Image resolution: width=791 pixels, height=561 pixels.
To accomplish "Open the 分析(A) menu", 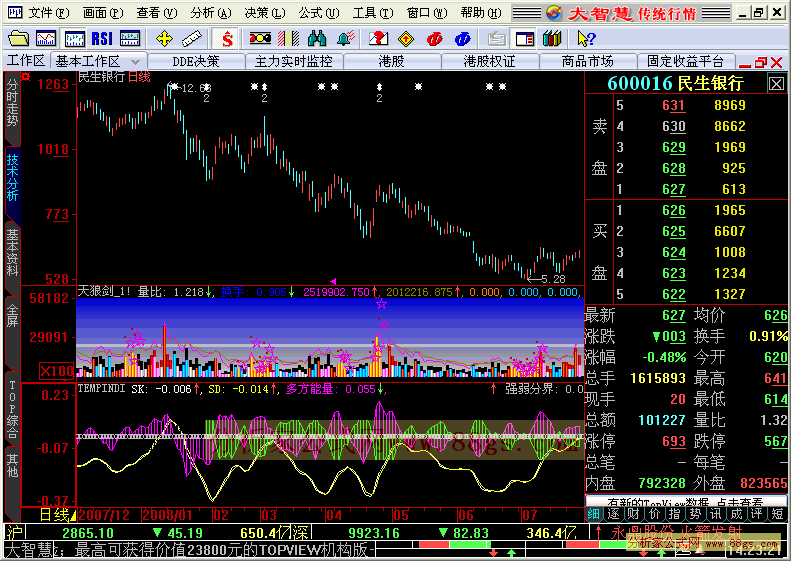I will pyautogui.click(x=210, y=13).
